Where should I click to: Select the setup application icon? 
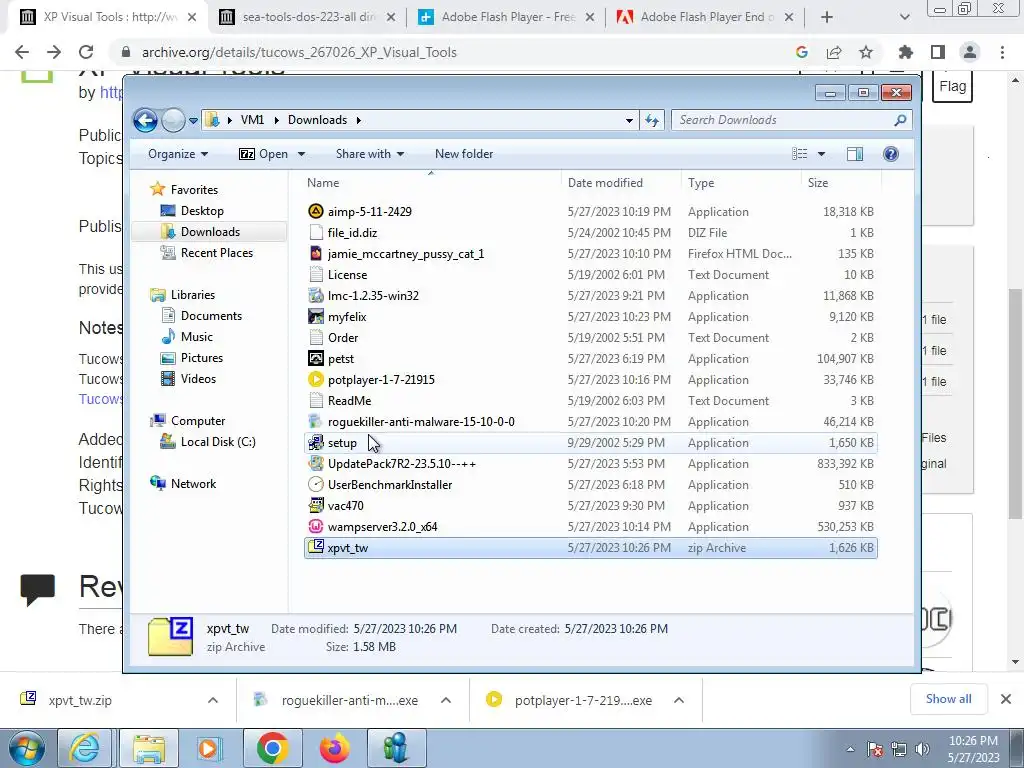point(315,442)
